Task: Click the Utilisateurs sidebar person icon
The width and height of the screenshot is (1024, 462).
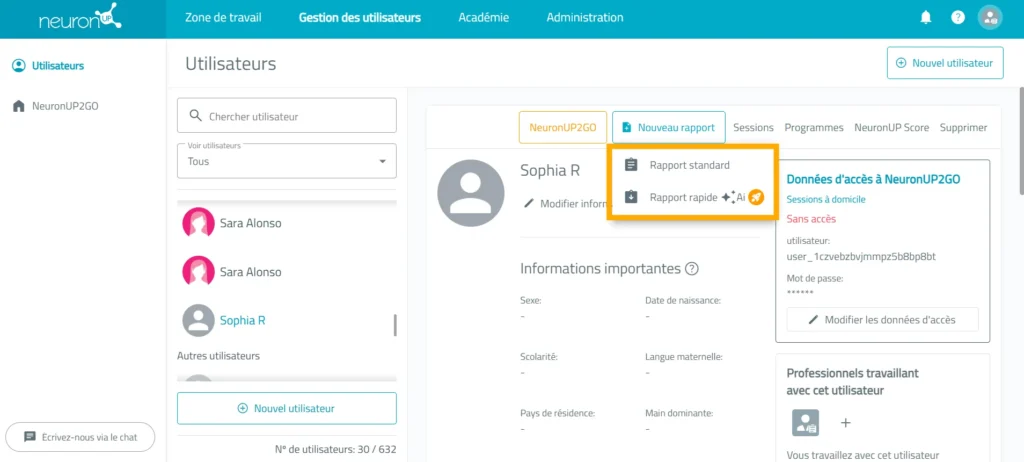Action: [x=18, y=65]
